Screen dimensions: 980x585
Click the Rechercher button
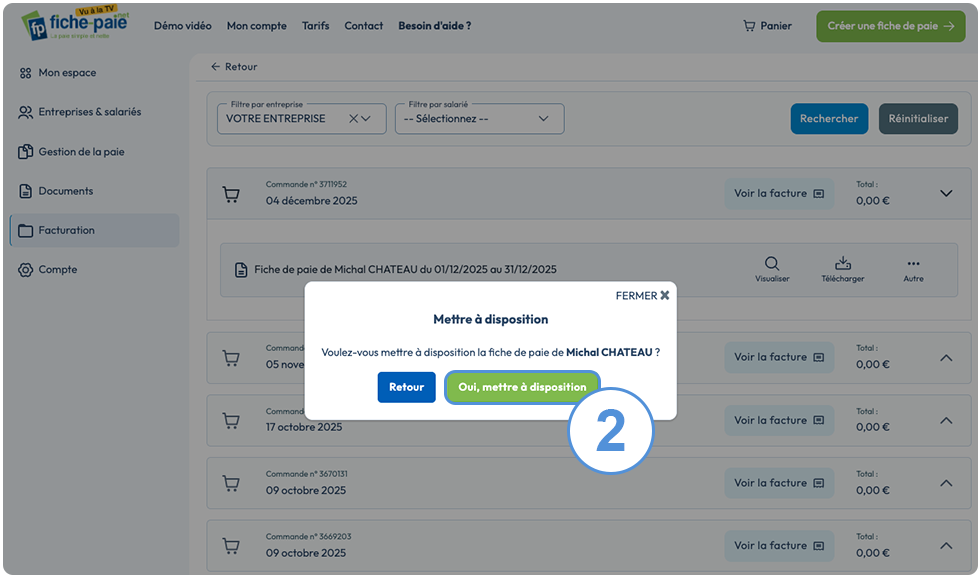coord(829,119)
